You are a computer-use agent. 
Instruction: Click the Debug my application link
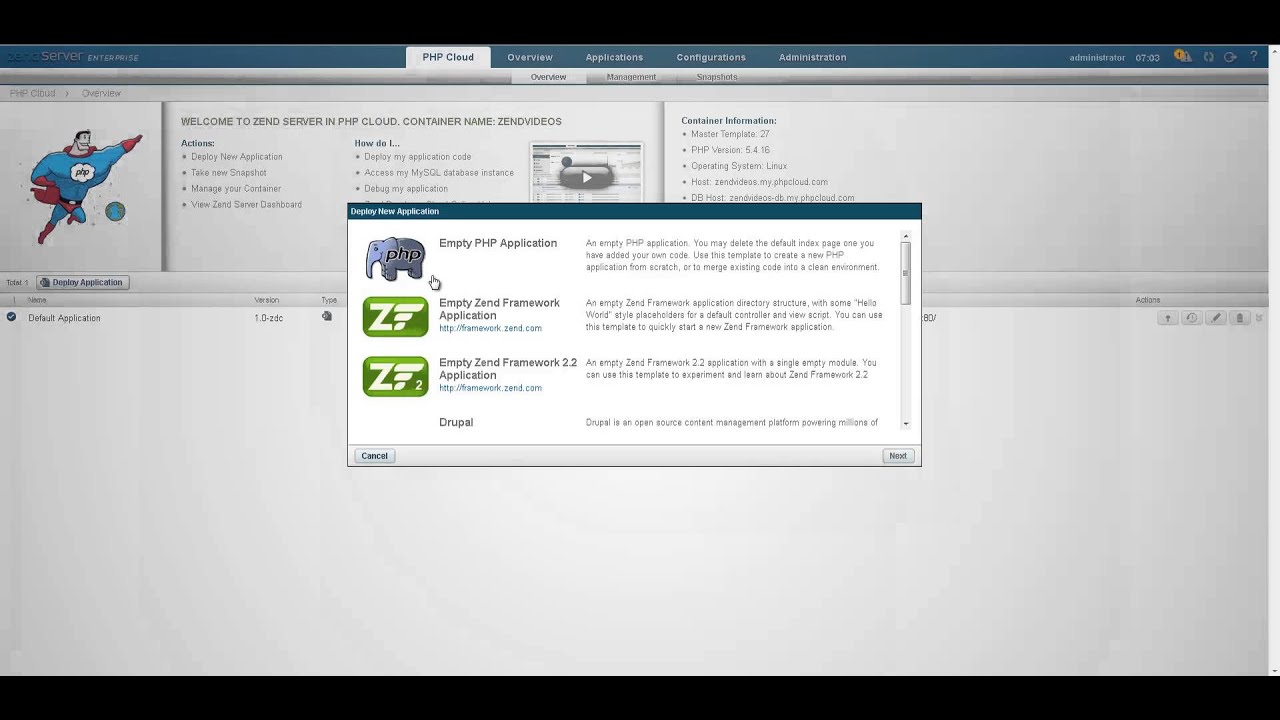pos(406,189)
